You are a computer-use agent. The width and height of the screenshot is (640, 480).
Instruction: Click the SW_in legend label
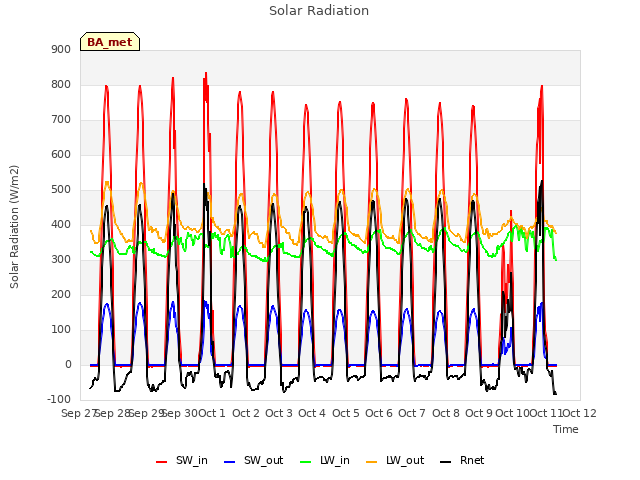pyautogui.click(x=192, y=460)
